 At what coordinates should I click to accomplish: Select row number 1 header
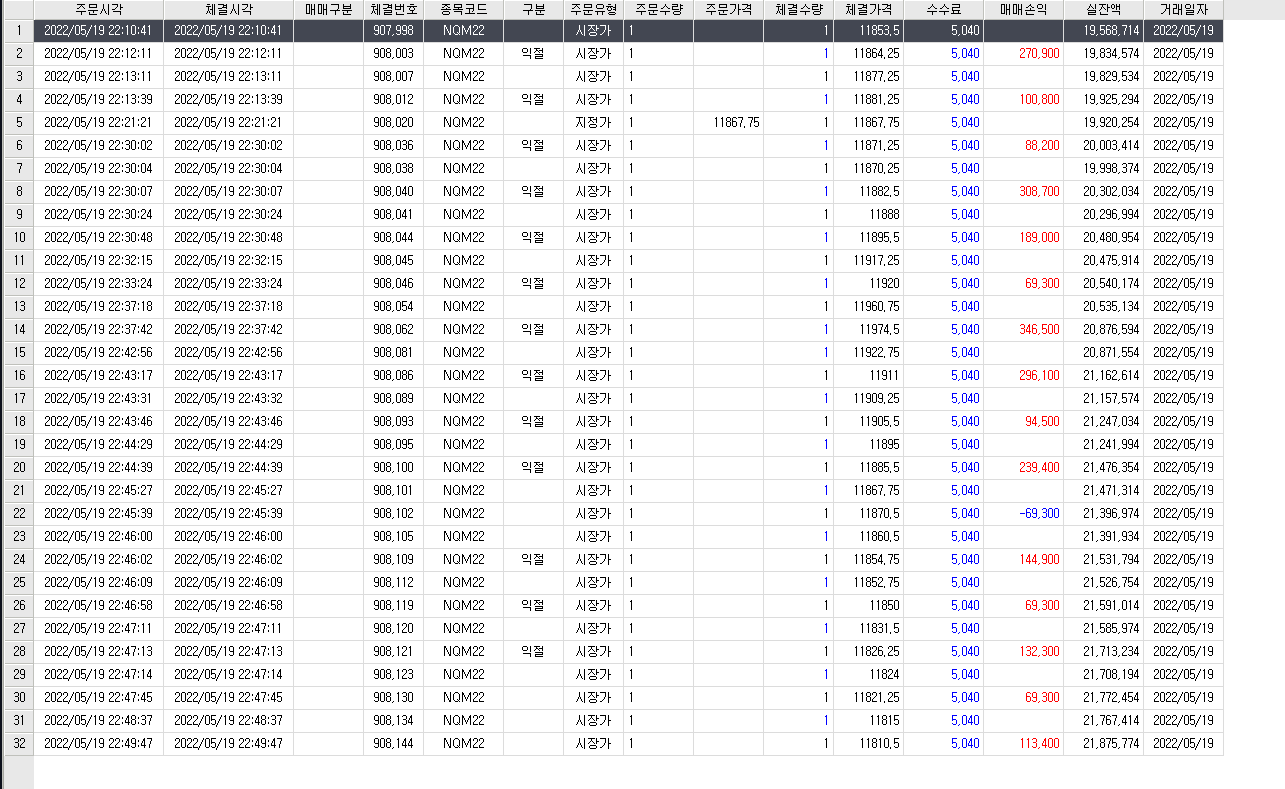17,30
